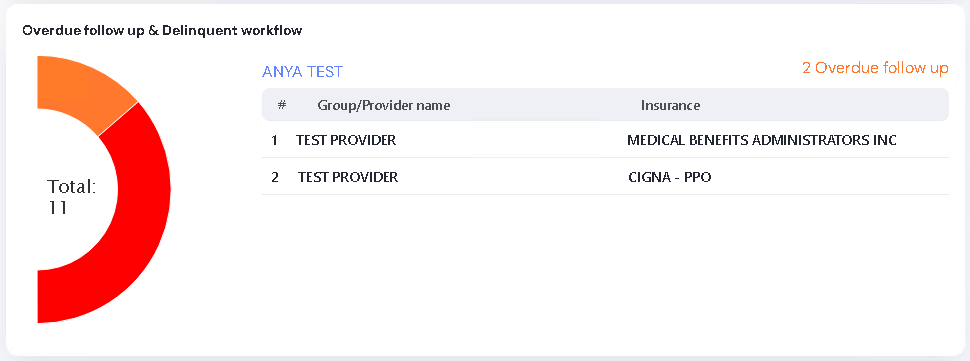
Task: Click the # column header
Action: click(281, 105)
